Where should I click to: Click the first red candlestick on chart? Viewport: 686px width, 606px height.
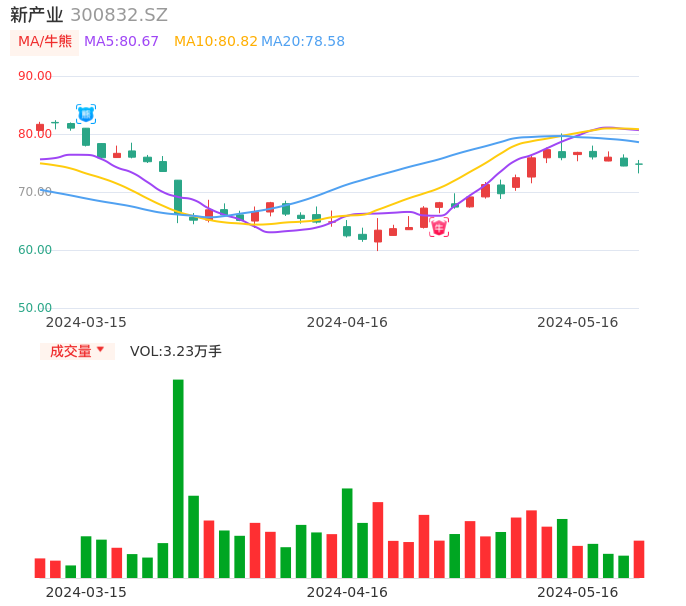pos(40,128)
